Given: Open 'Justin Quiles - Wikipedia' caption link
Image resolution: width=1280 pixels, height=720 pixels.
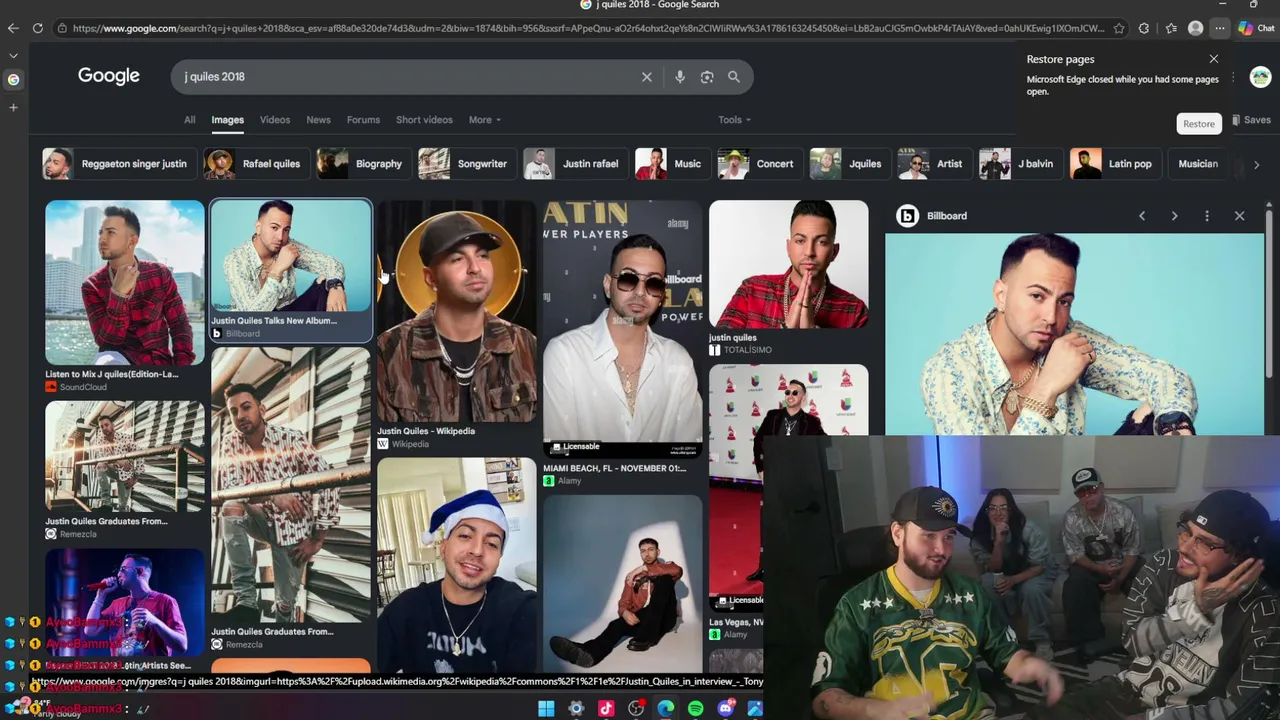Looking at the screenshot, I should pos(426,431).
